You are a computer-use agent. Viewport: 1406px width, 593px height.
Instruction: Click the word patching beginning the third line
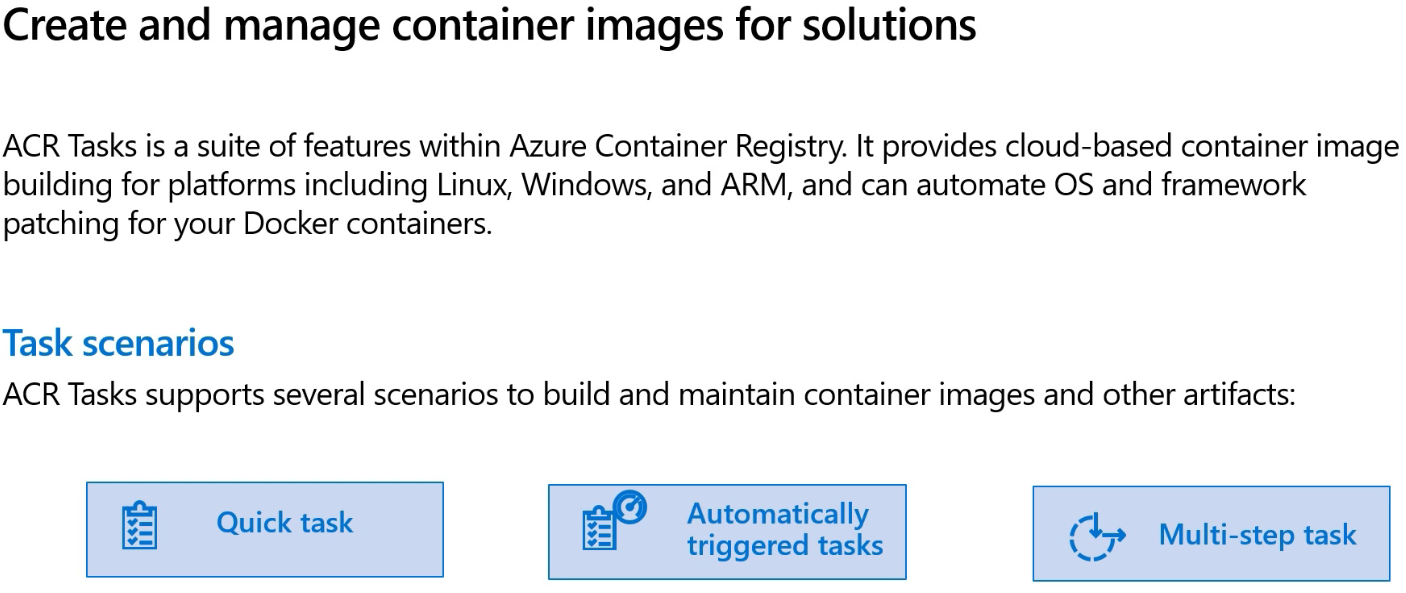[50, 224]
